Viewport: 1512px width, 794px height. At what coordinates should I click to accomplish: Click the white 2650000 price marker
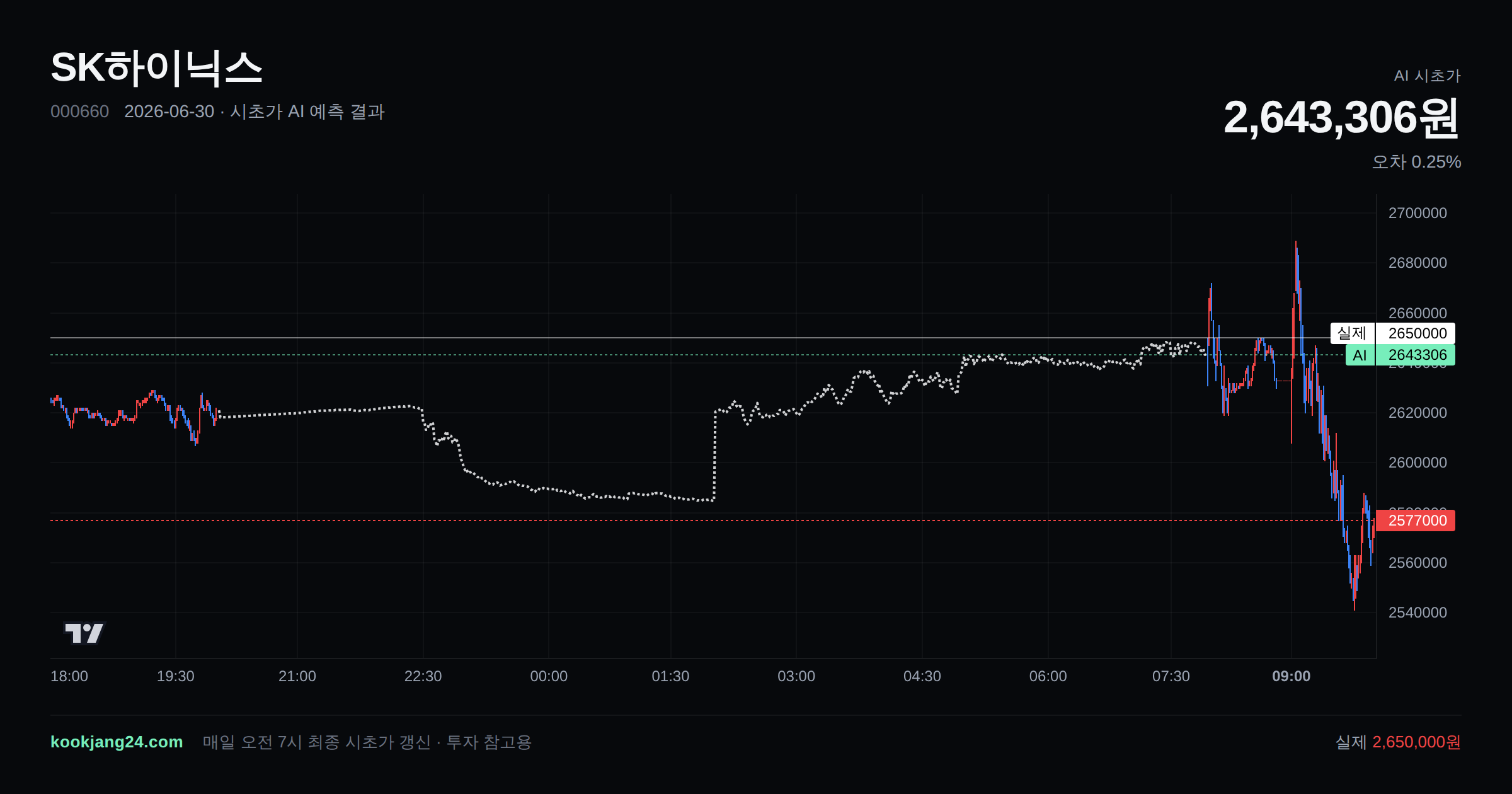click(1417, 333)
